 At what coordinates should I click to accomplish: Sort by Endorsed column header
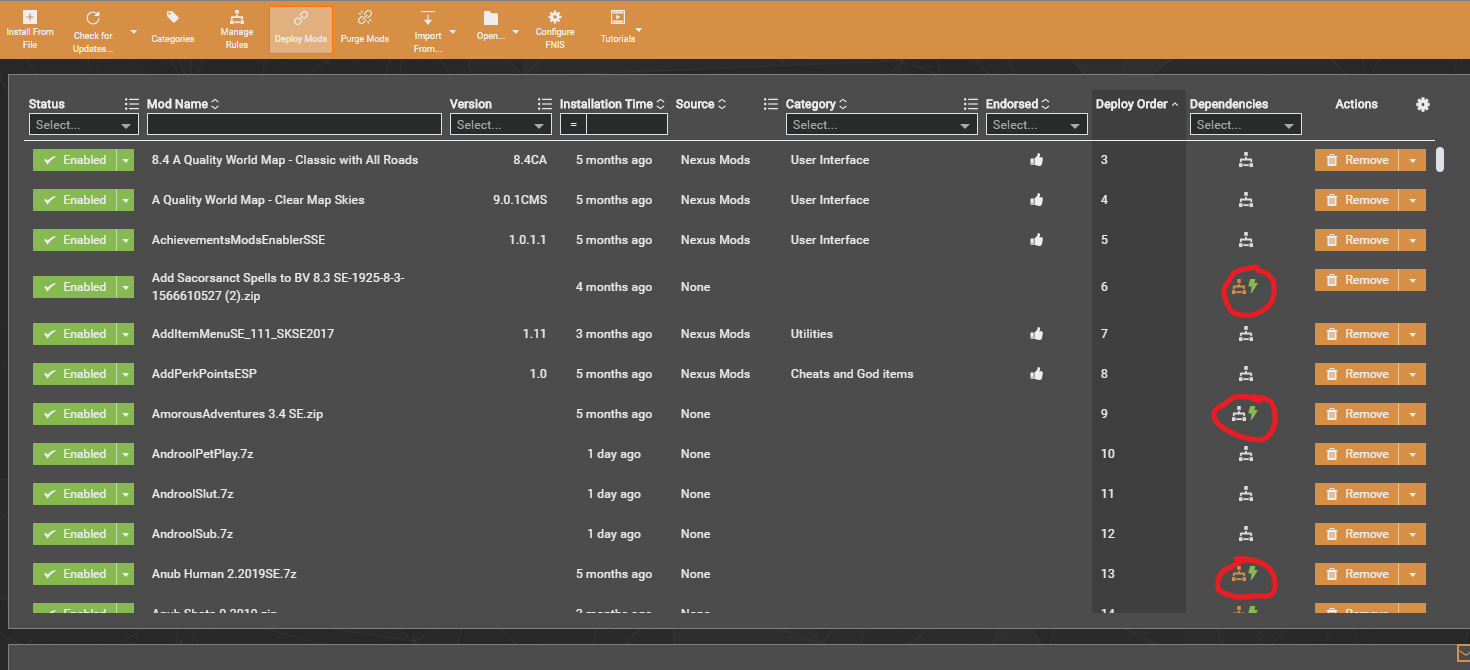1018,104
